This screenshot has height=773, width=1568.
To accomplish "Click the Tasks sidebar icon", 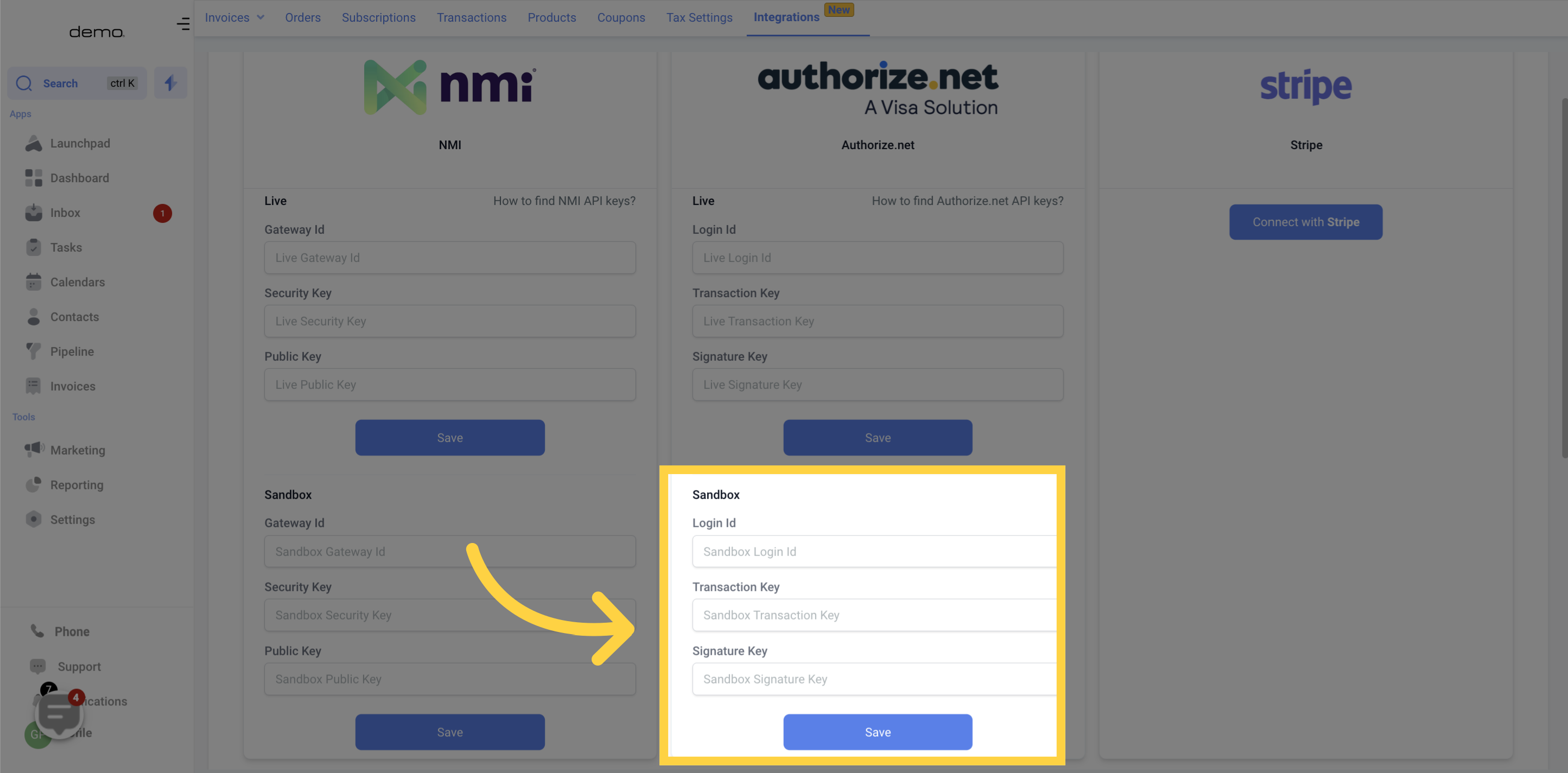I will point(34,248).
